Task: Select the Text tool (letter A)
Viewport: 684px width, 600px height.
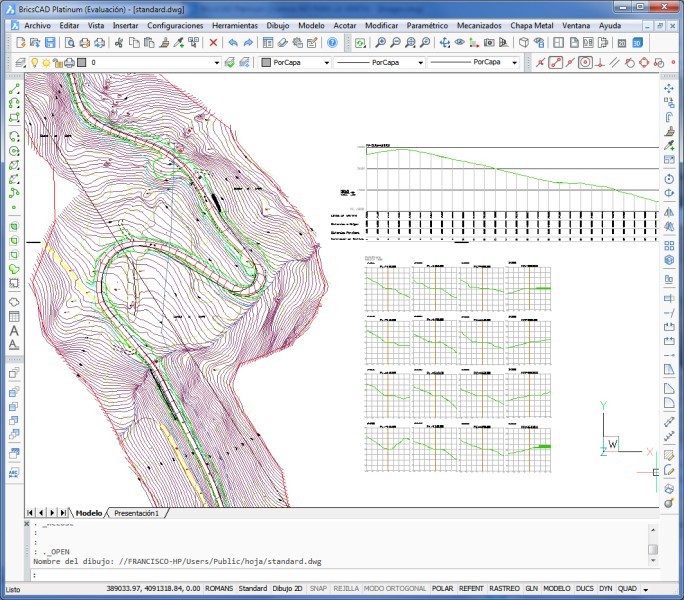Action: [14, 329]
